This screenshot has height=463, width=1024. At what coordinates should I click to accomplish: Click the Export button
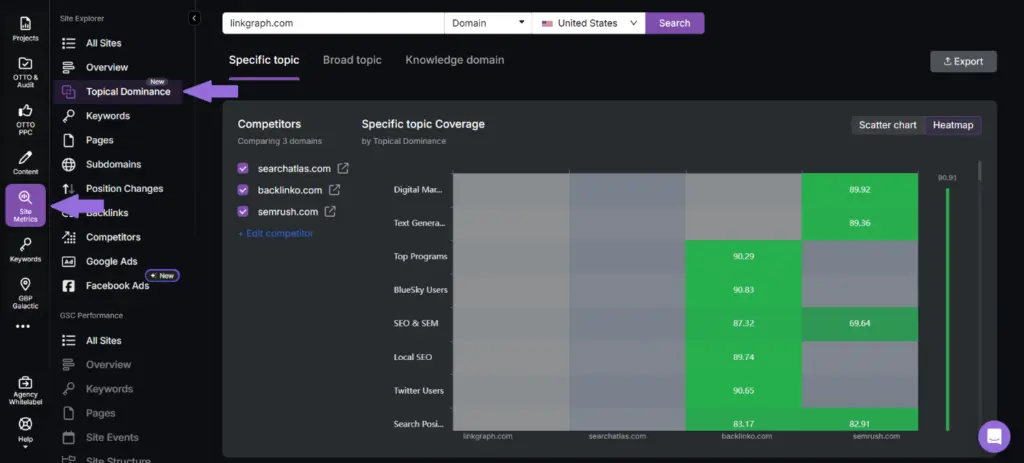click(x=963, y=61)
